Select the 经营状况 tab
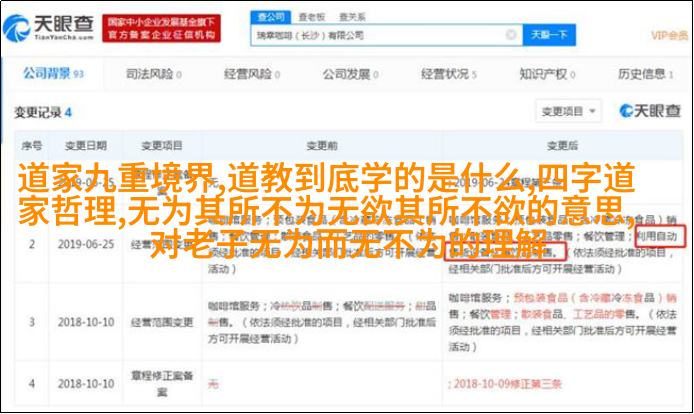Viewport: 694px width, 414px height. pyautogui.click(x=448, y=74)
